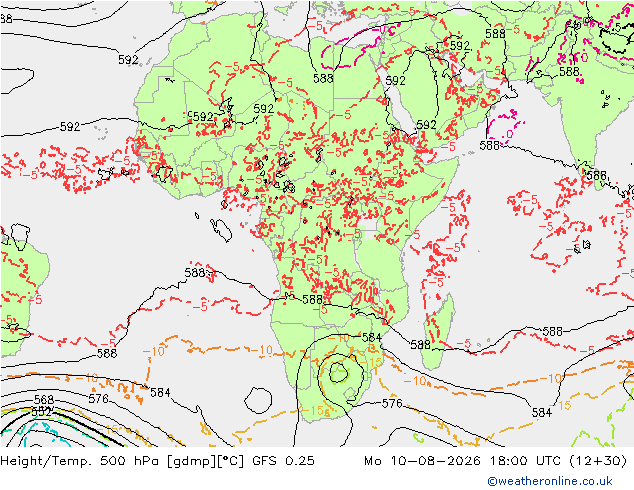Click the '568' height contour label
Image resolution: width=634 pixels, height=490 pixels.
(x=44, y=400)
